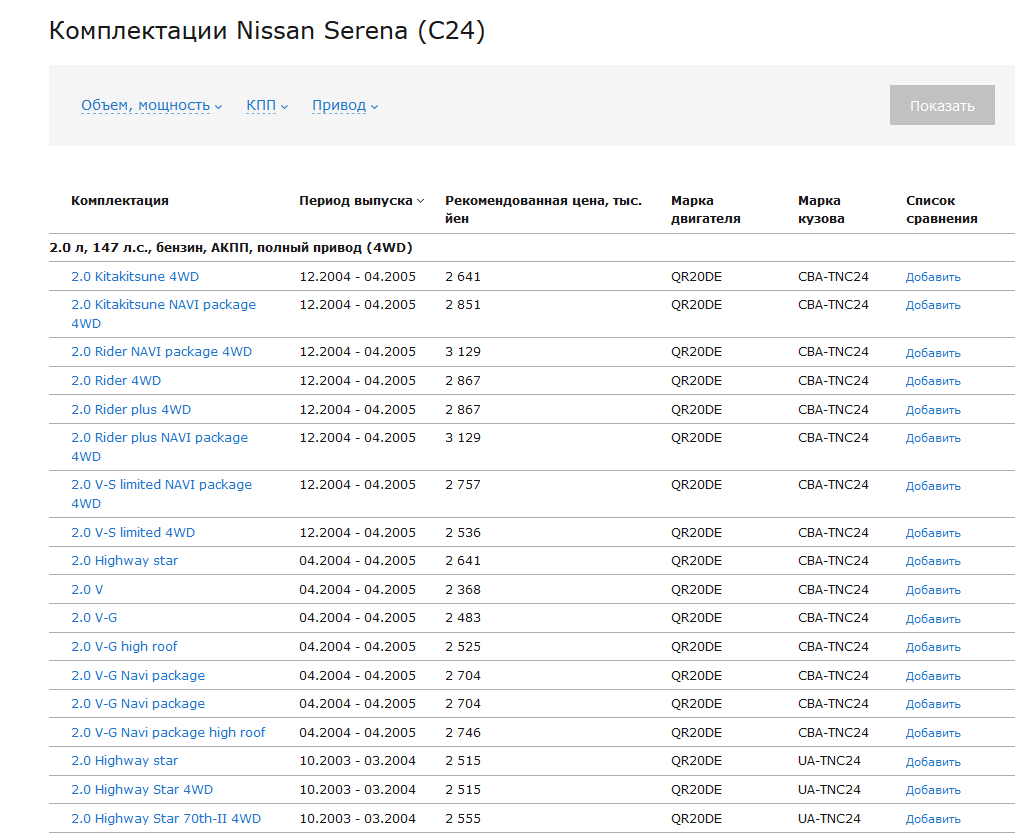Click the Рекомендованная цена column header
This screenshot has height=837, width=1024.
(543, 210)
